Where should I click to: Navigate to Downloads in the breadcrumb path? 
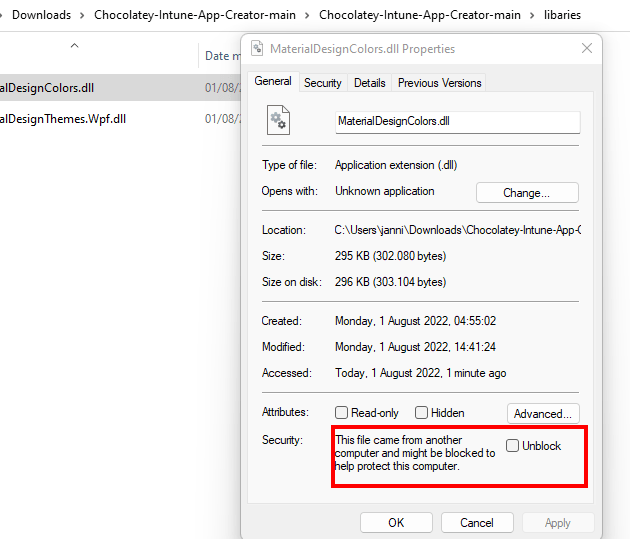[x=41, y=15]
